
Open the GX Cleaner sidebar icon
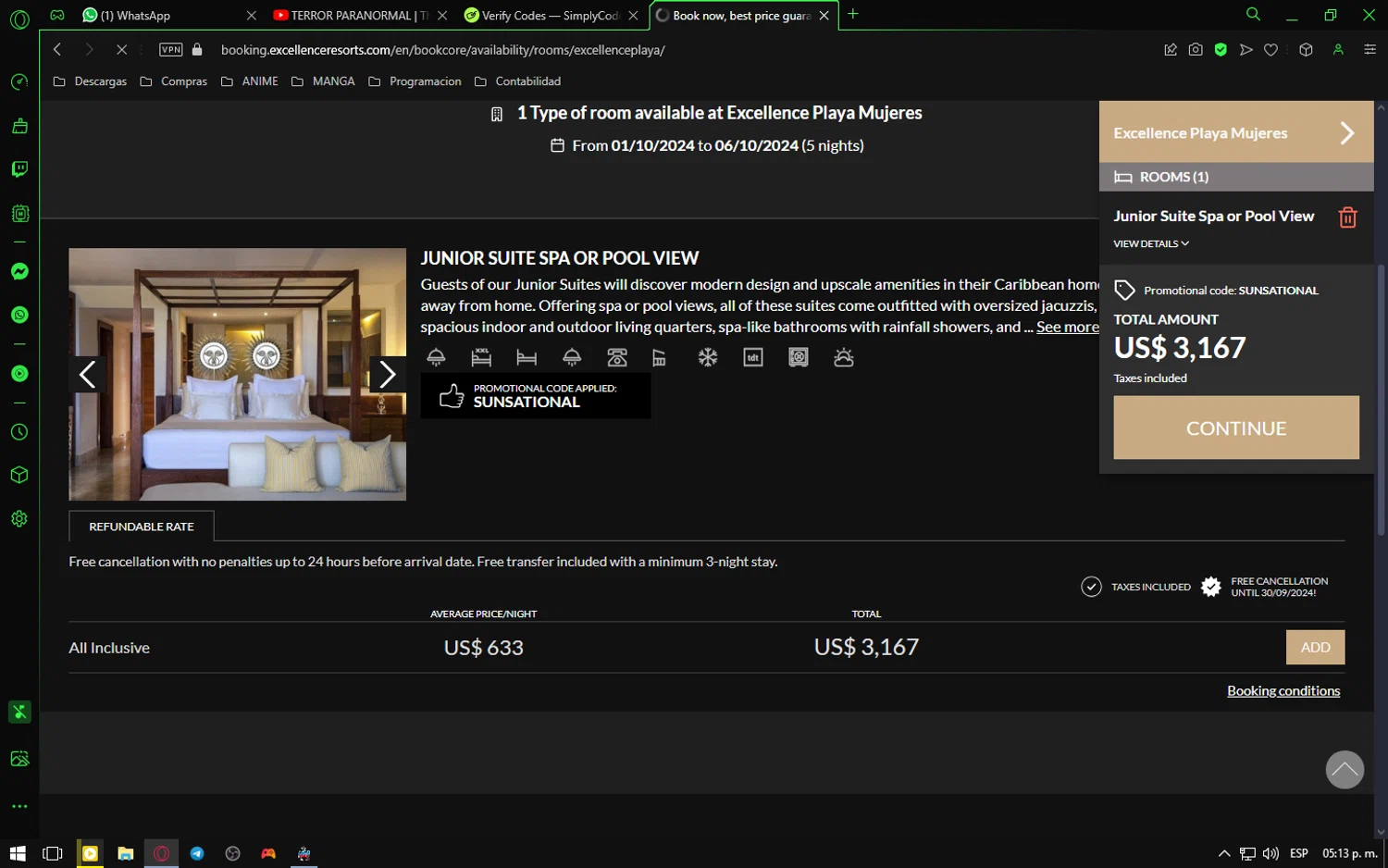tap(19, 126)
